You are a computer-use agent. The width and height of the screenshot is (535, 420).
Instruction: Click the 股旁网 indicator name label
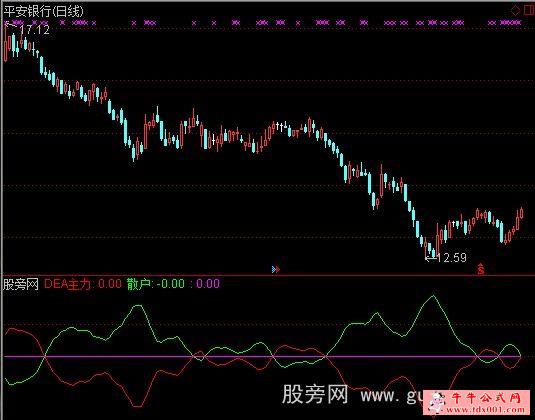click(21, 284)
